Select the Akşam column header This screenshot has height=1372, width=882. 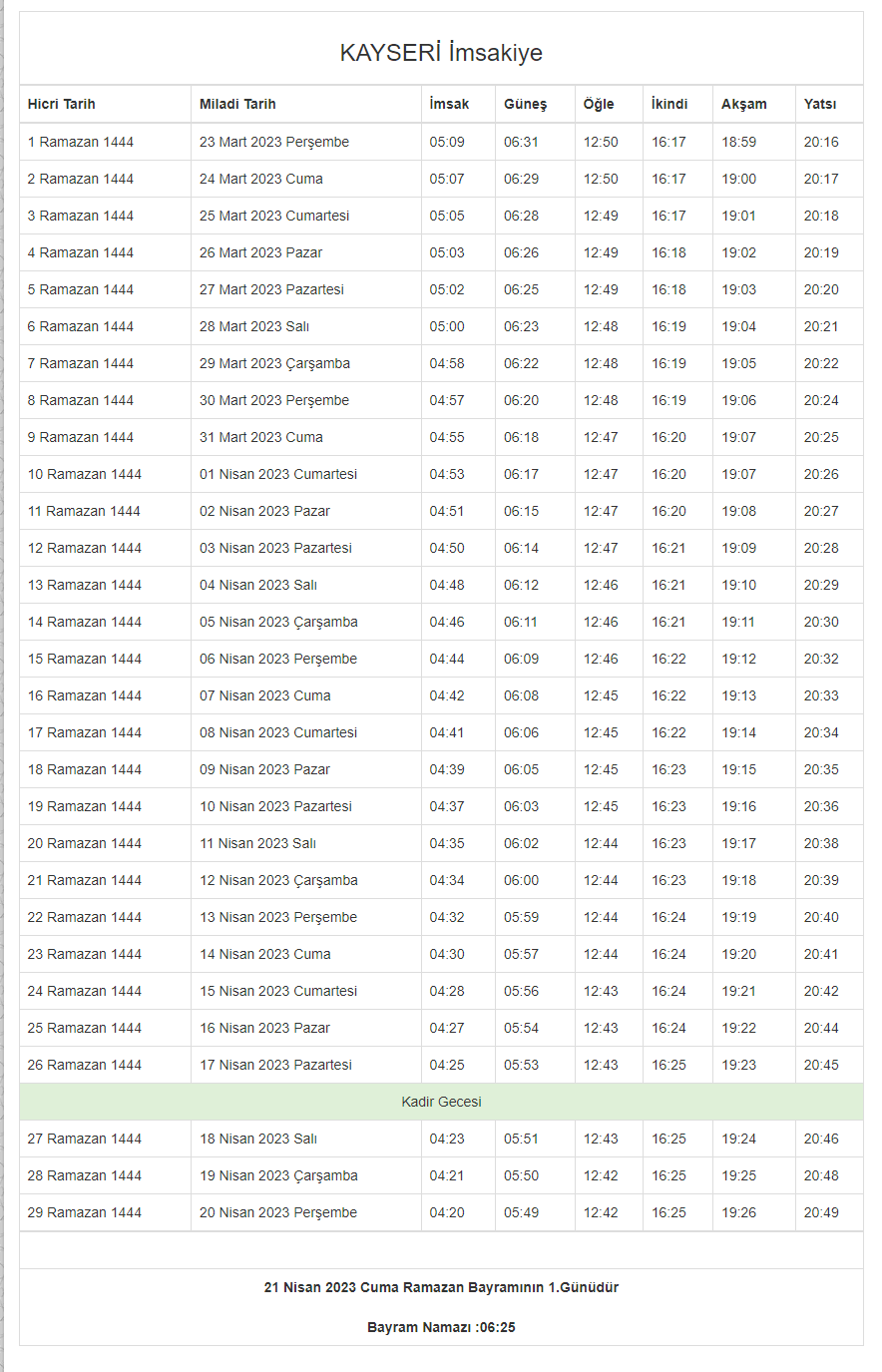click(x=744, y=104)
